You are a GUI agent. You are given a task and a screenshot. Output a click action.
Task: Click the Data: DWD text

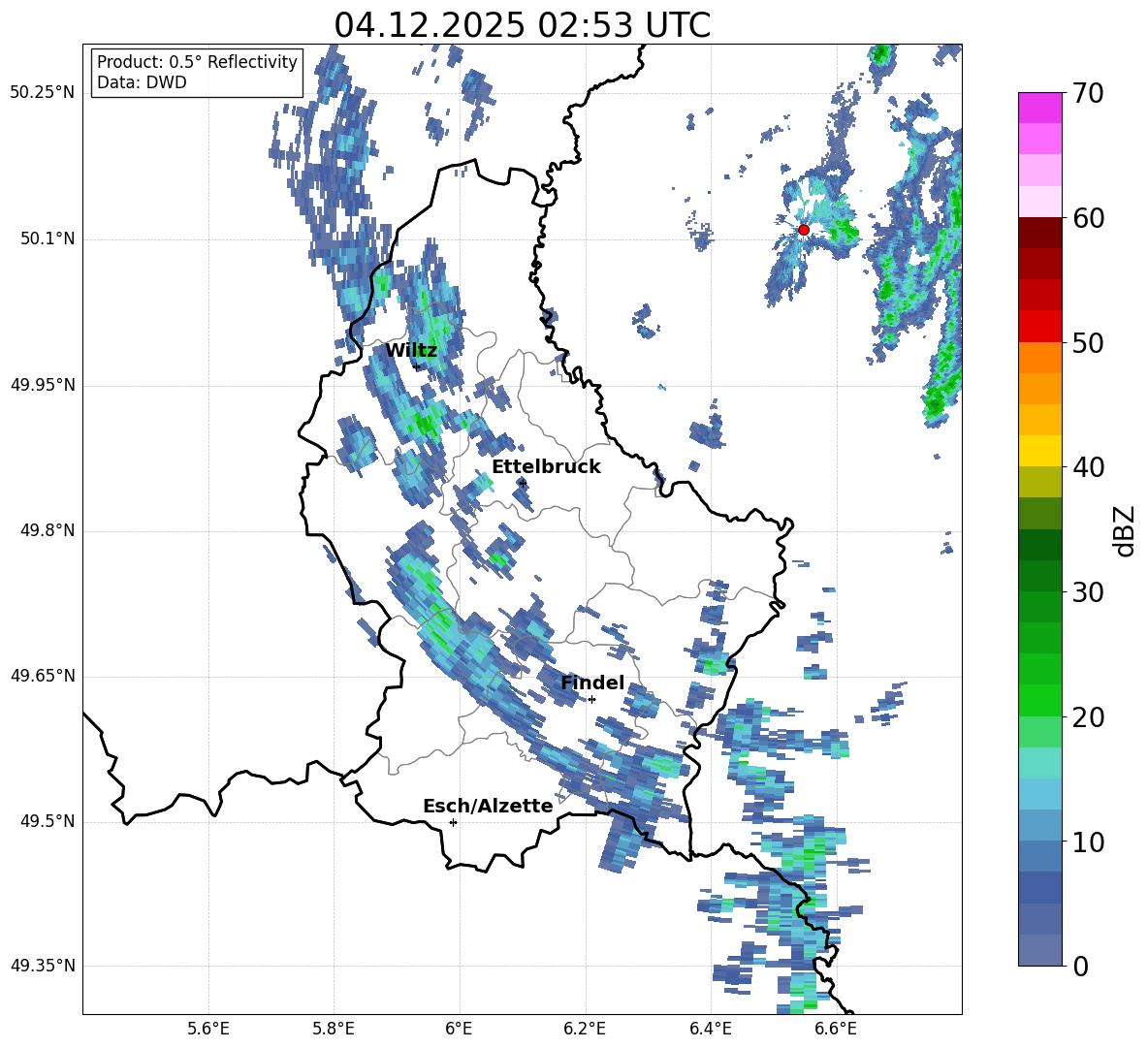[x=142, y=82]
